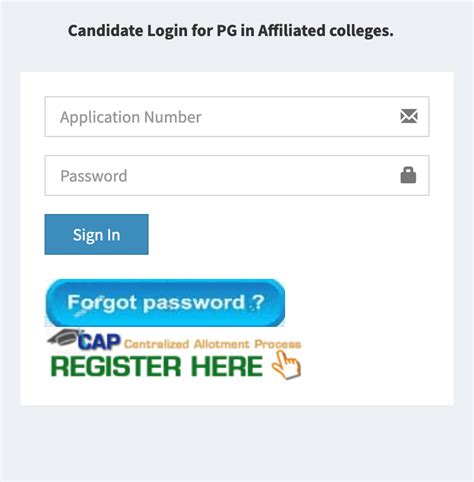Submit login with the Sign In button
Screen dimensions: 474x482
96,234
